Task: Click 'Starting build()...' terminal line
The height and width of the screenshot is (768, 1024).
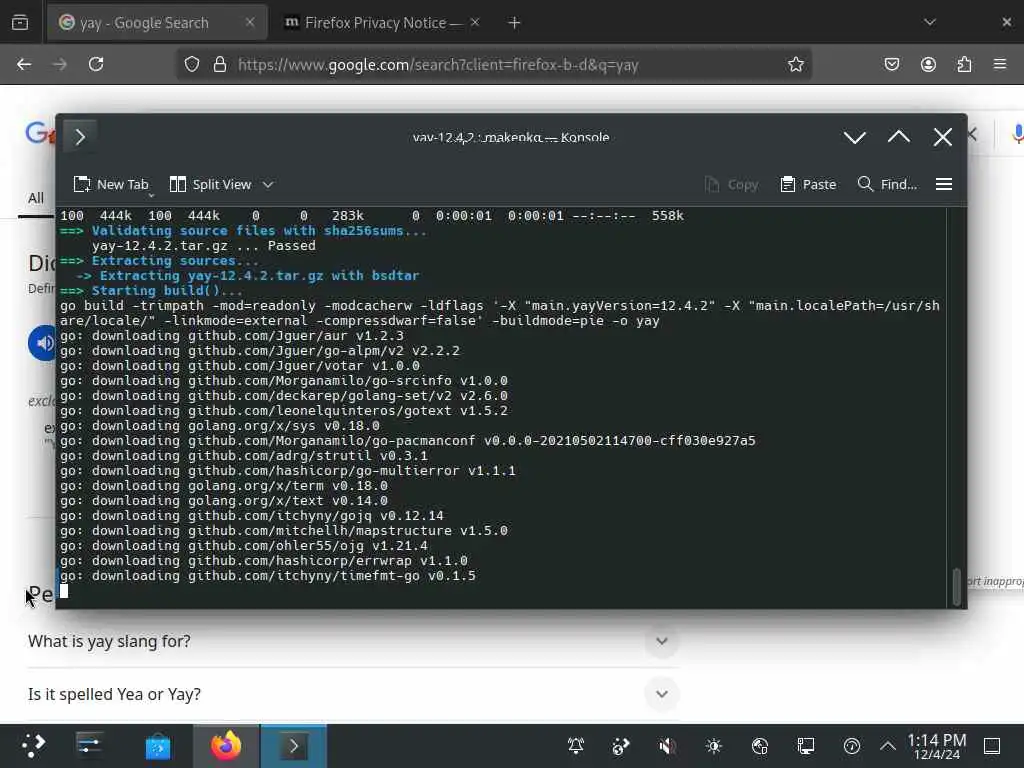Action: [152, 291]
